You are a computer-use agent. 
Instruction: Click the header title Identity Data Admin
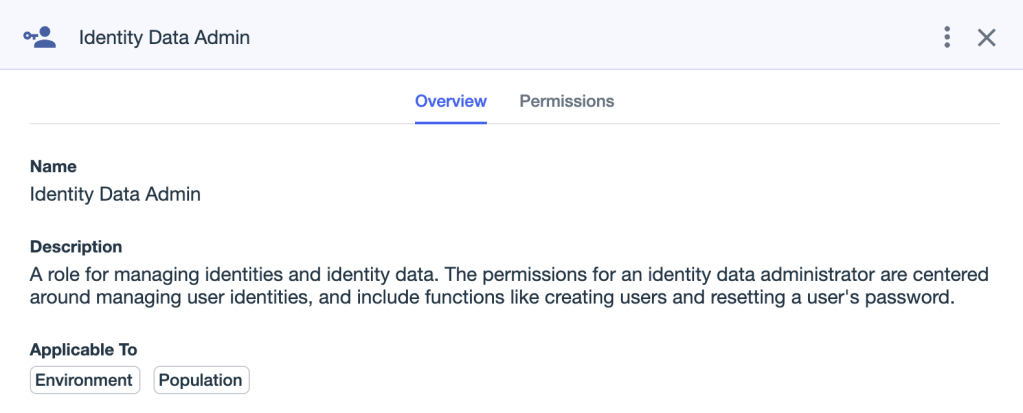click(x=164, y=38)
